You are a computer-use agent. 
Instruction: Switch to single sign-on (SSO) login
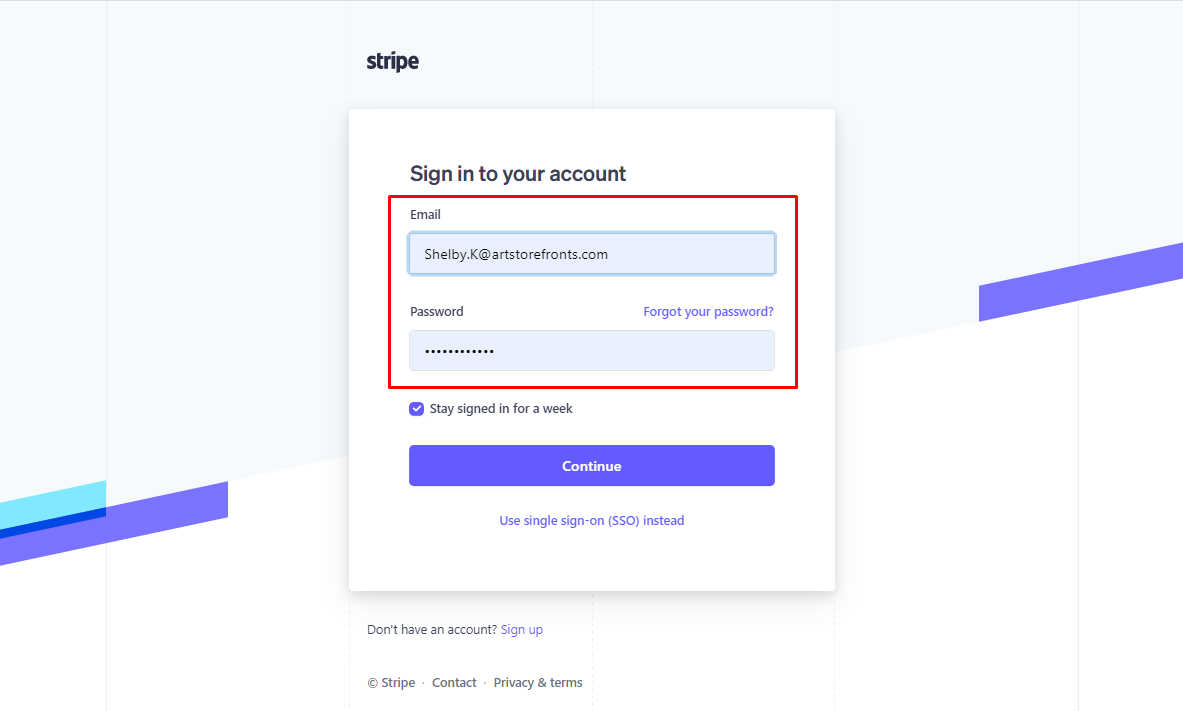pyautogui.click(x=591, y=520)
